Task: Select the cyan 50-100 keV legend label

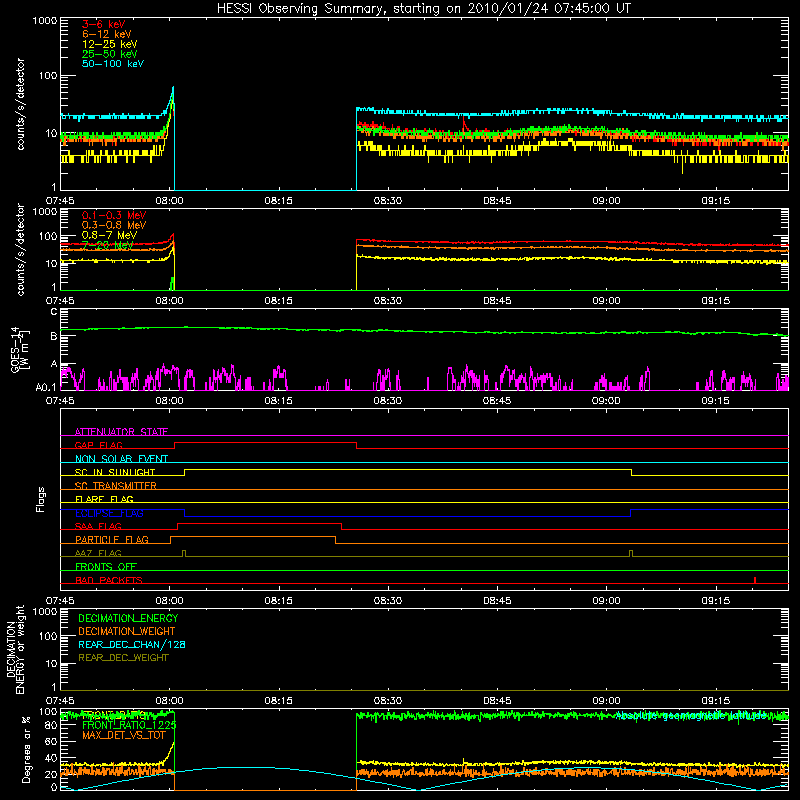Action: 113,63
